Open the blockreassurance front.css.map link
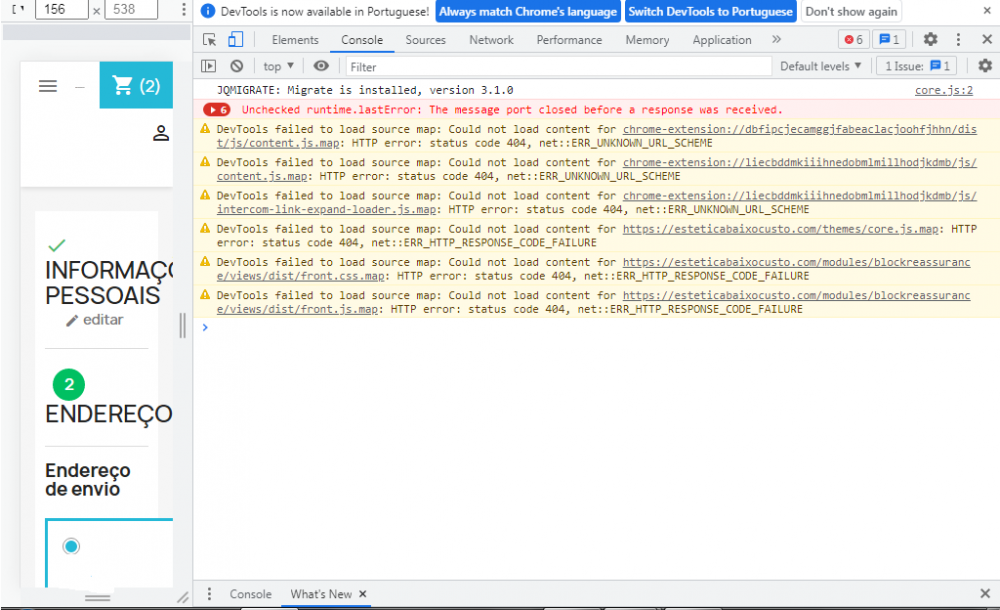 [593, 269]
